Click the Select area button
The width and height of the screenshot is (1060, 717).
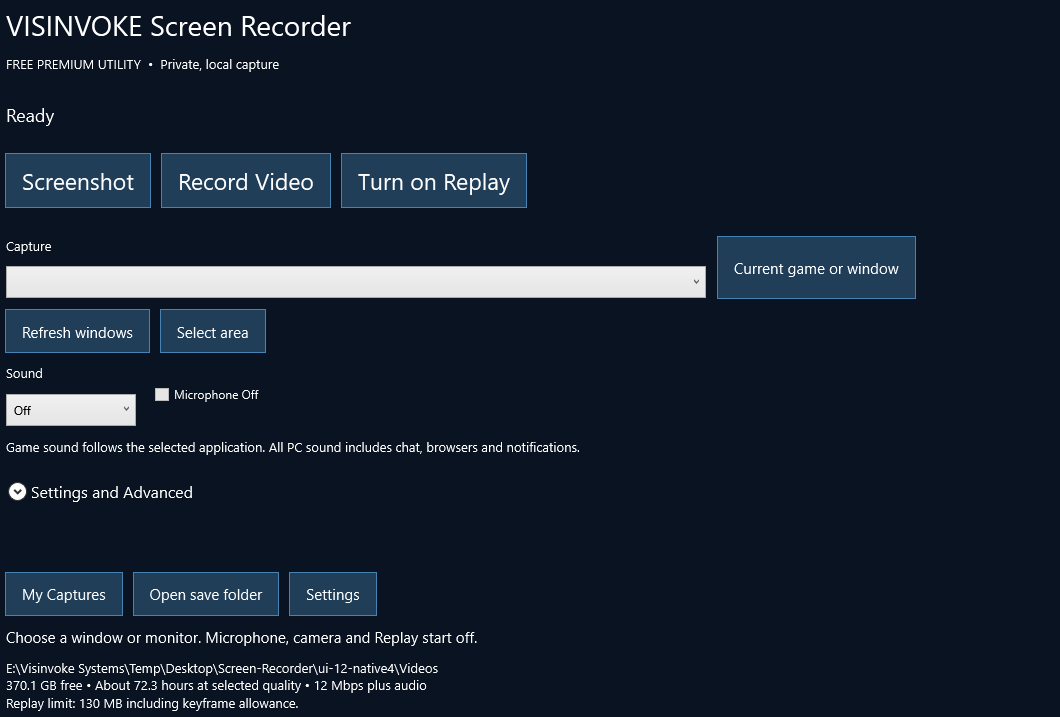click(x=213, y=331)
